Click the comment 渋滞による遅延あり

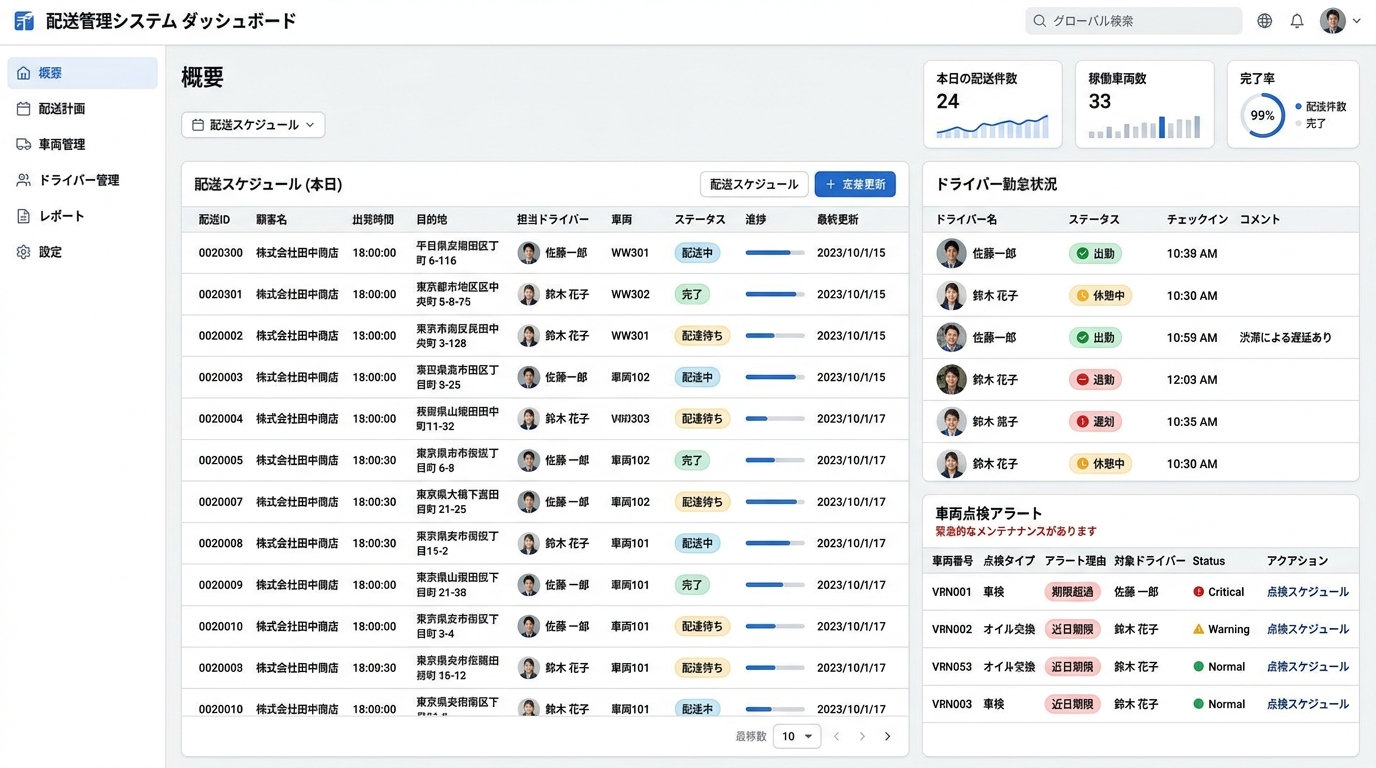click(1286, 338)
